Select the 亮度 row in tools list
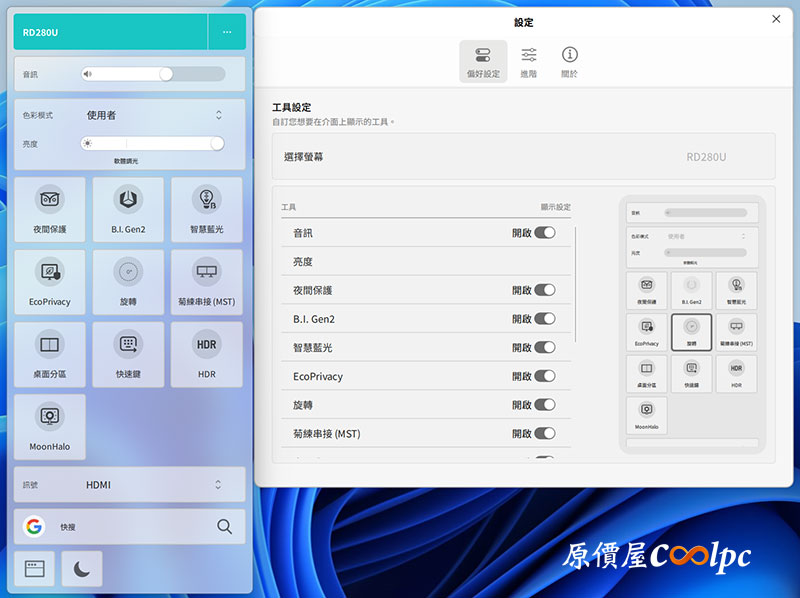This screenshot has width=800, height=598. (426, 261)
